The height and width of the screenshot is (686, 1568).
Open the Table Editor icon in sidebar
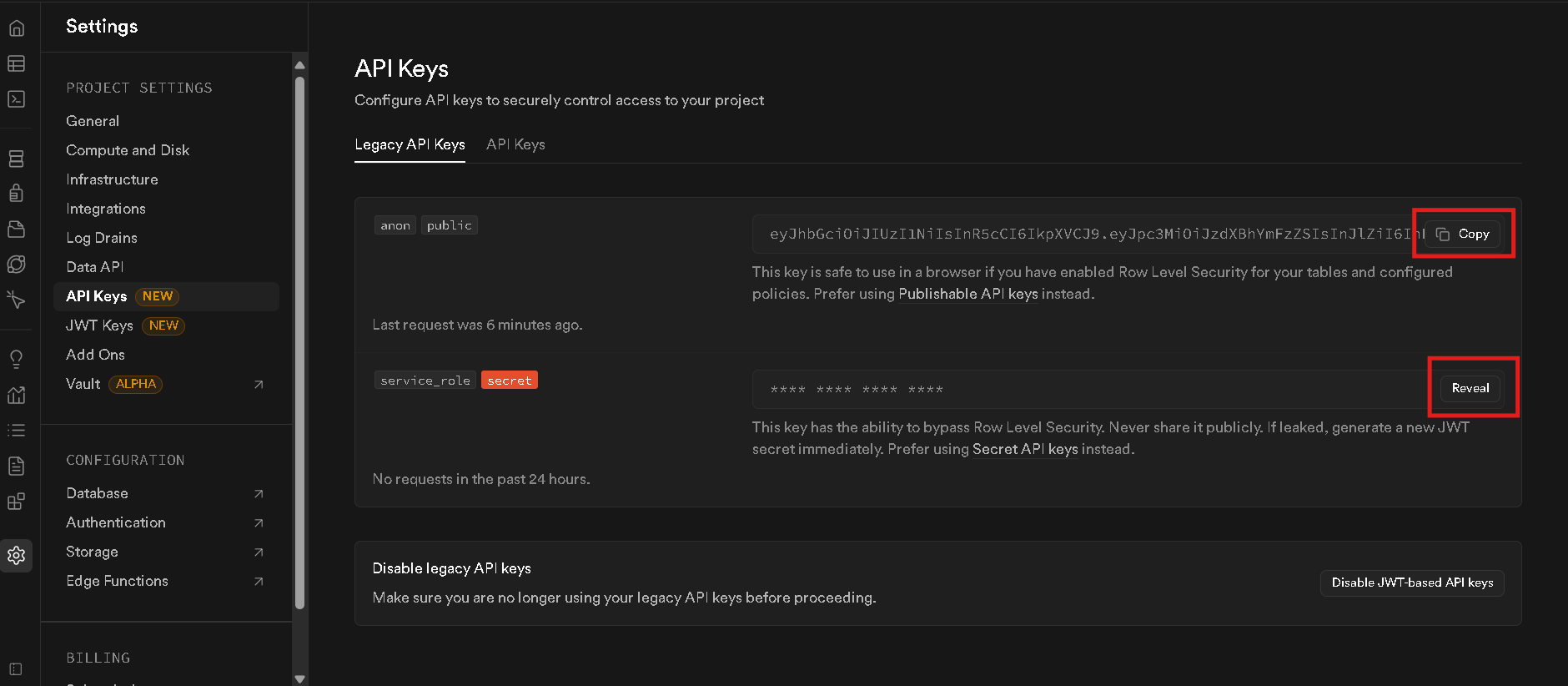click(16, 63)
